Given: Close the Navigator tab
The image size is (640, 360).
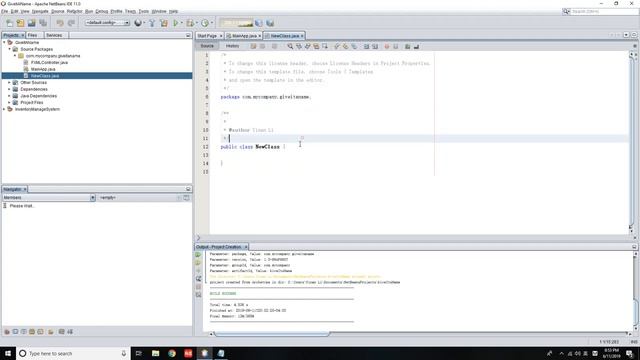Looking at the screenshot, I should click(x=24, y=189).
